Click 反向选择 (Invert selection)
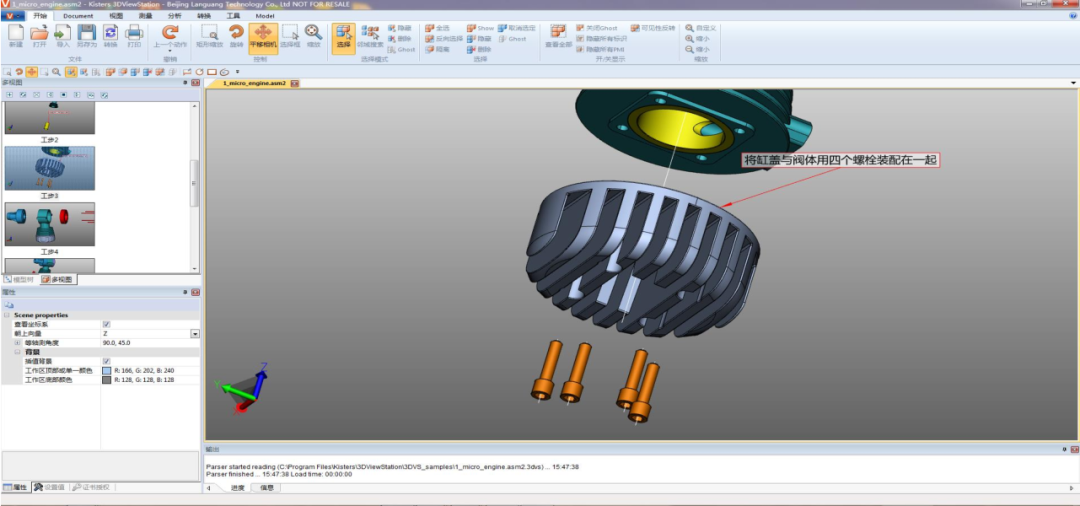 pyautogui.click(x=444, y=39)
